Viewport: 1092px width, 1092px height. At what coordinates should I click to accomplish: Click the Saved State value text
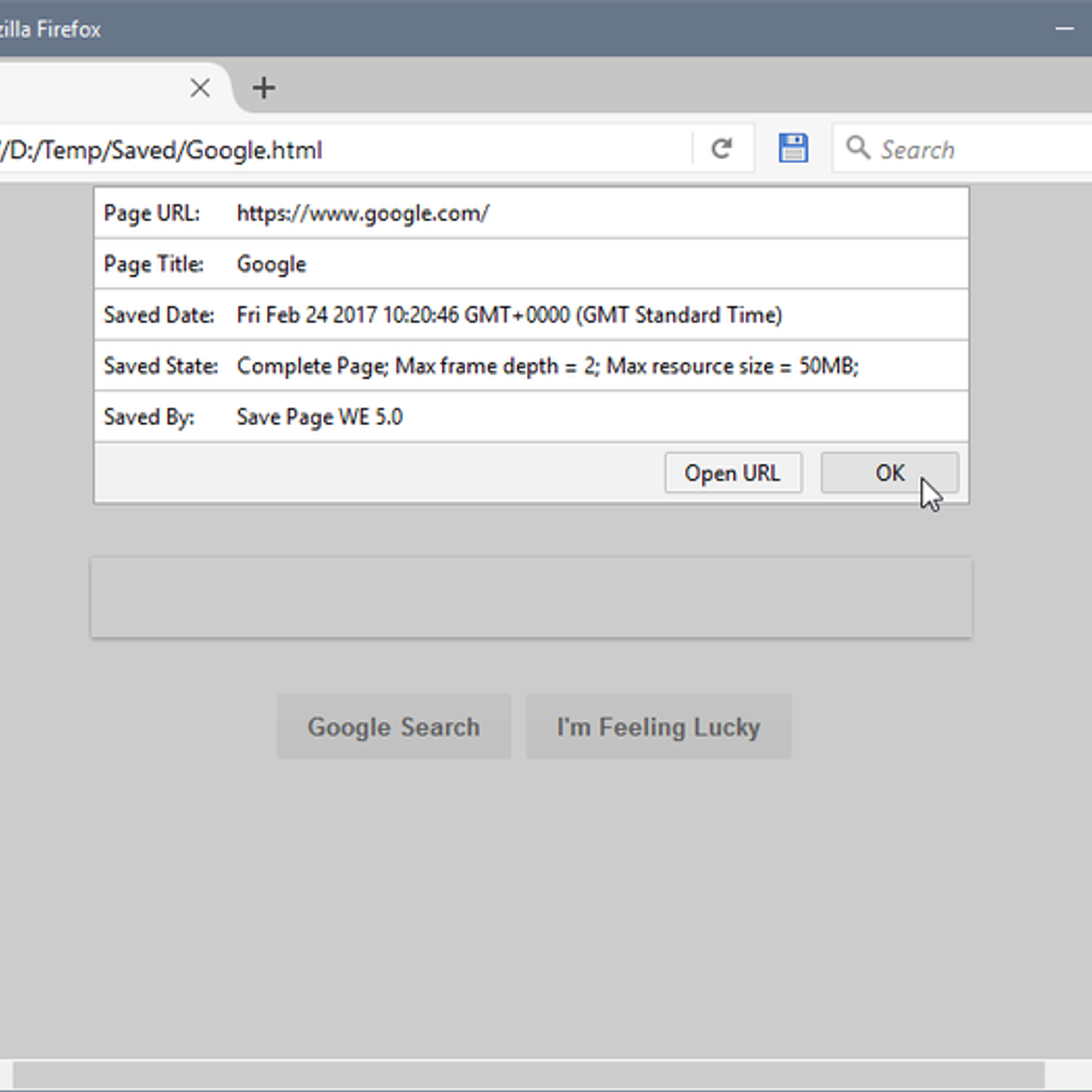[547, 367]
